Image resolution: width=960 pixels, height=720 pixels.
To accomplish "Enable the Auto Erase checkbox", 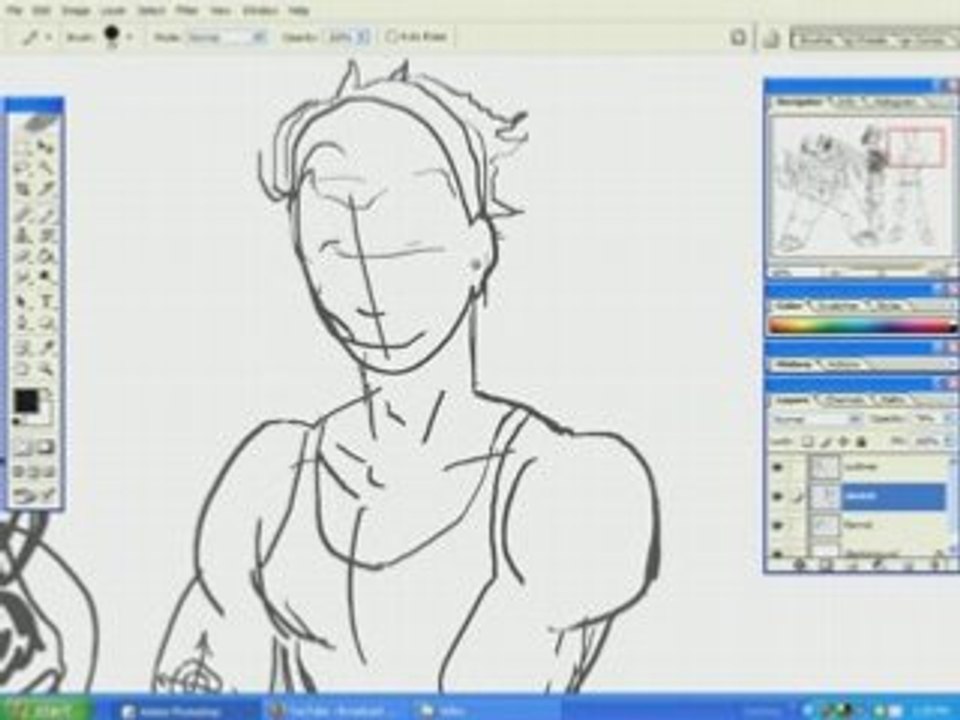I will [391, 37].
